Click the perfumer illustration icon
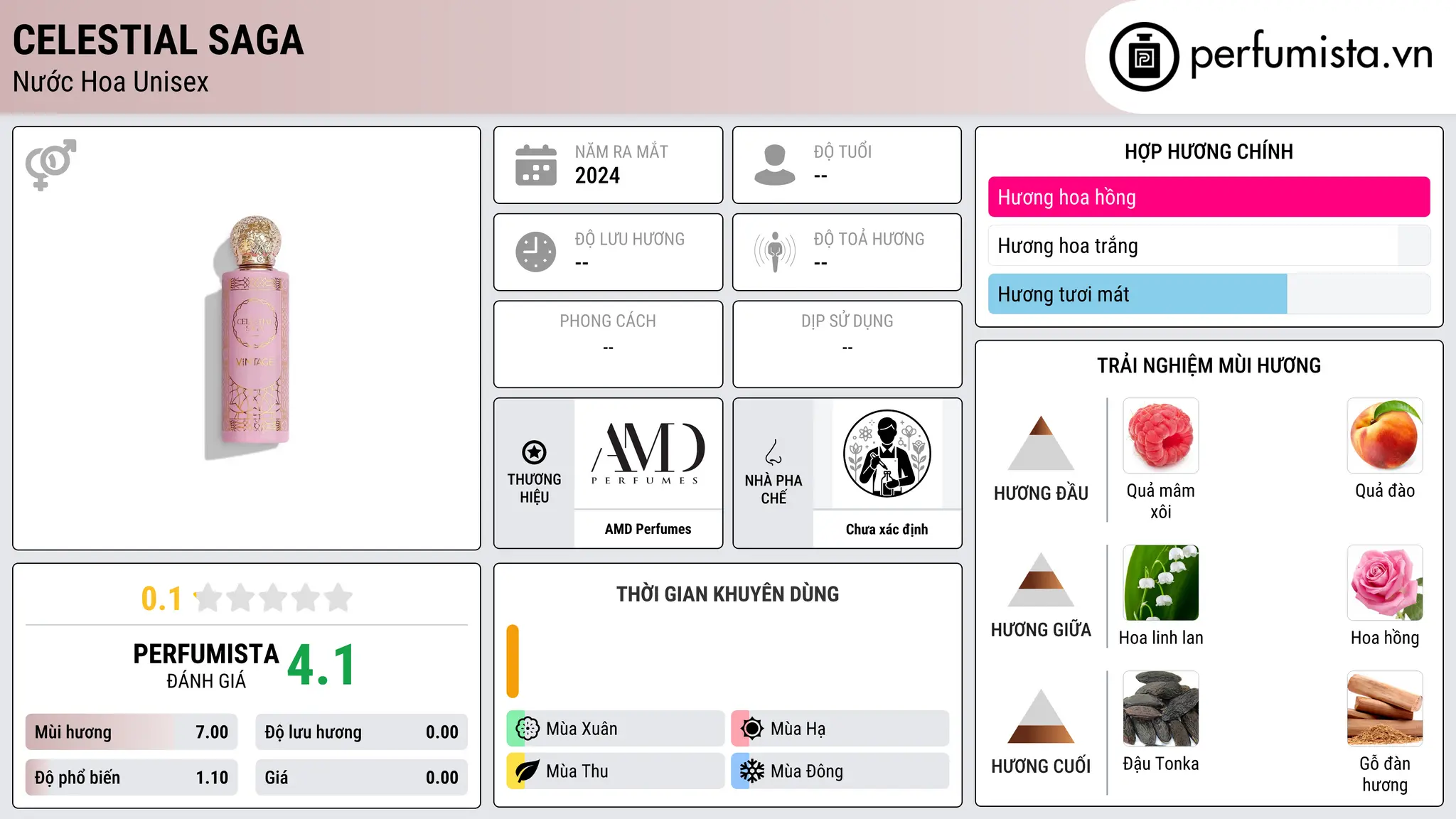Image resolution: width=1456 pixels, height=819 pixels. click(x=887, y=454)
